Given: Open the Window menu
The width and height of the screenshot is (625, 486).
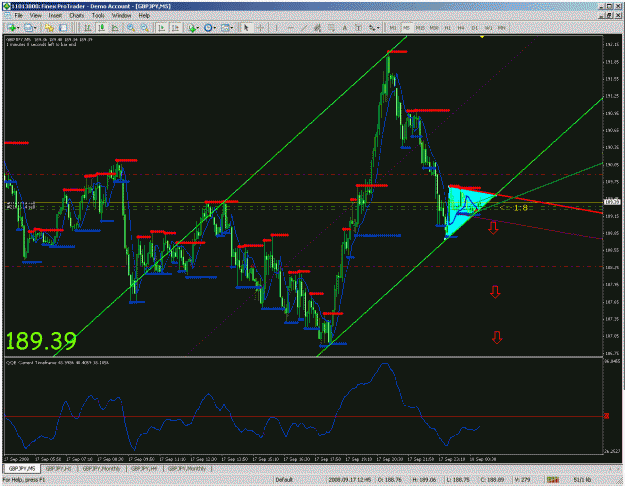Looking at the screenshot, I should click(x=121, y=16).
